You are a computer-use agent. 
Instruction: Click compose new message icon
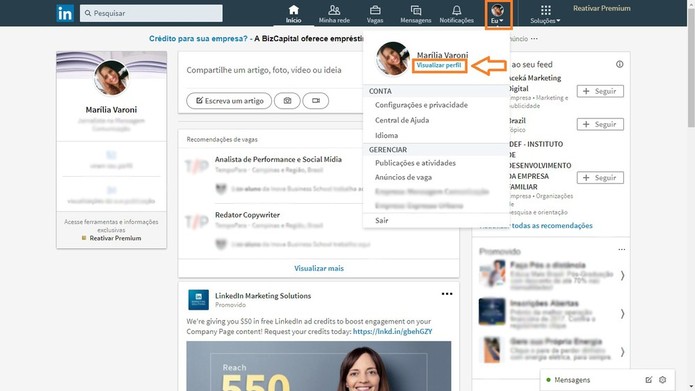tap(648, 380)
